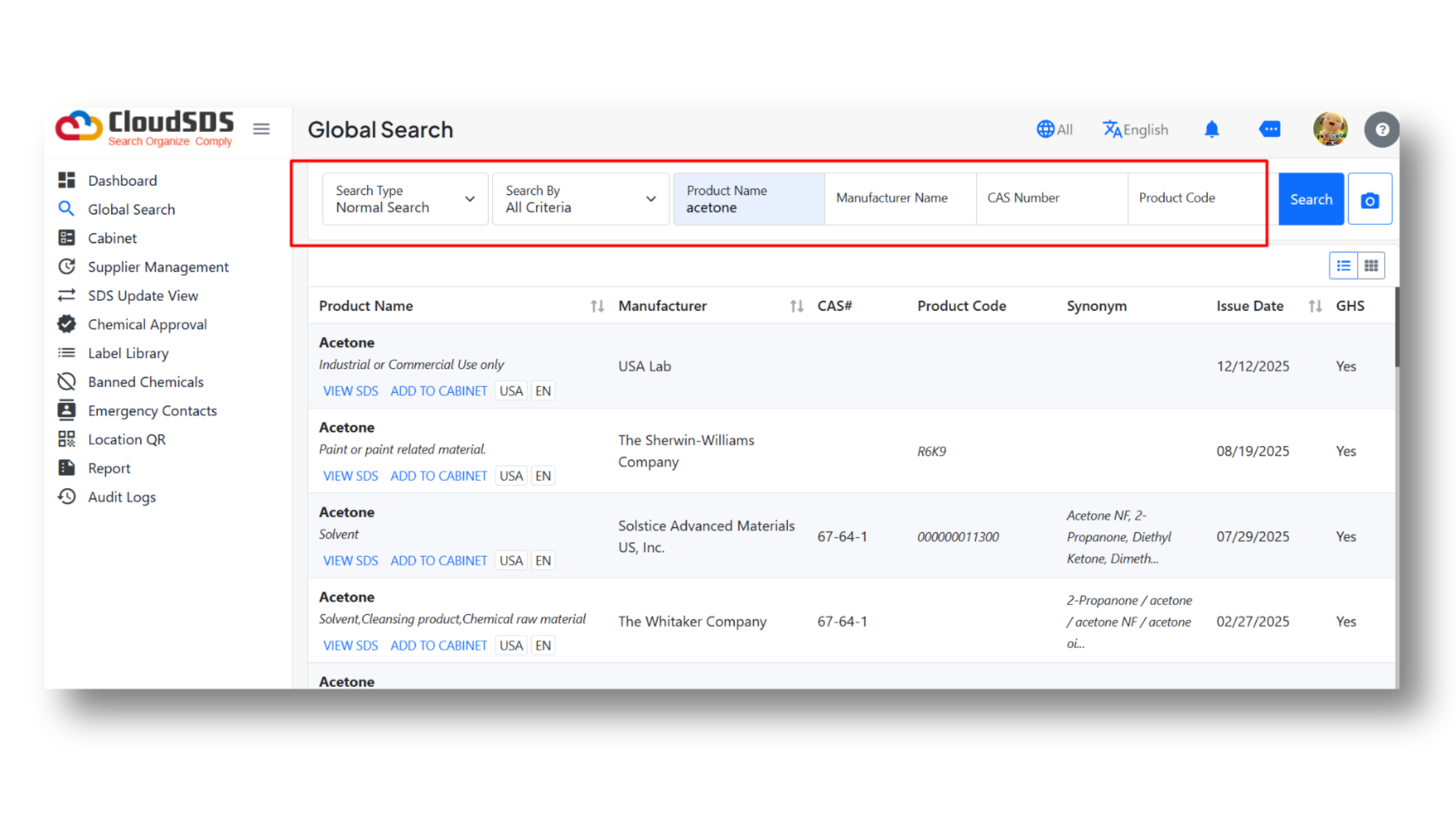Expand the Search By dropdown

click(580, 199)
